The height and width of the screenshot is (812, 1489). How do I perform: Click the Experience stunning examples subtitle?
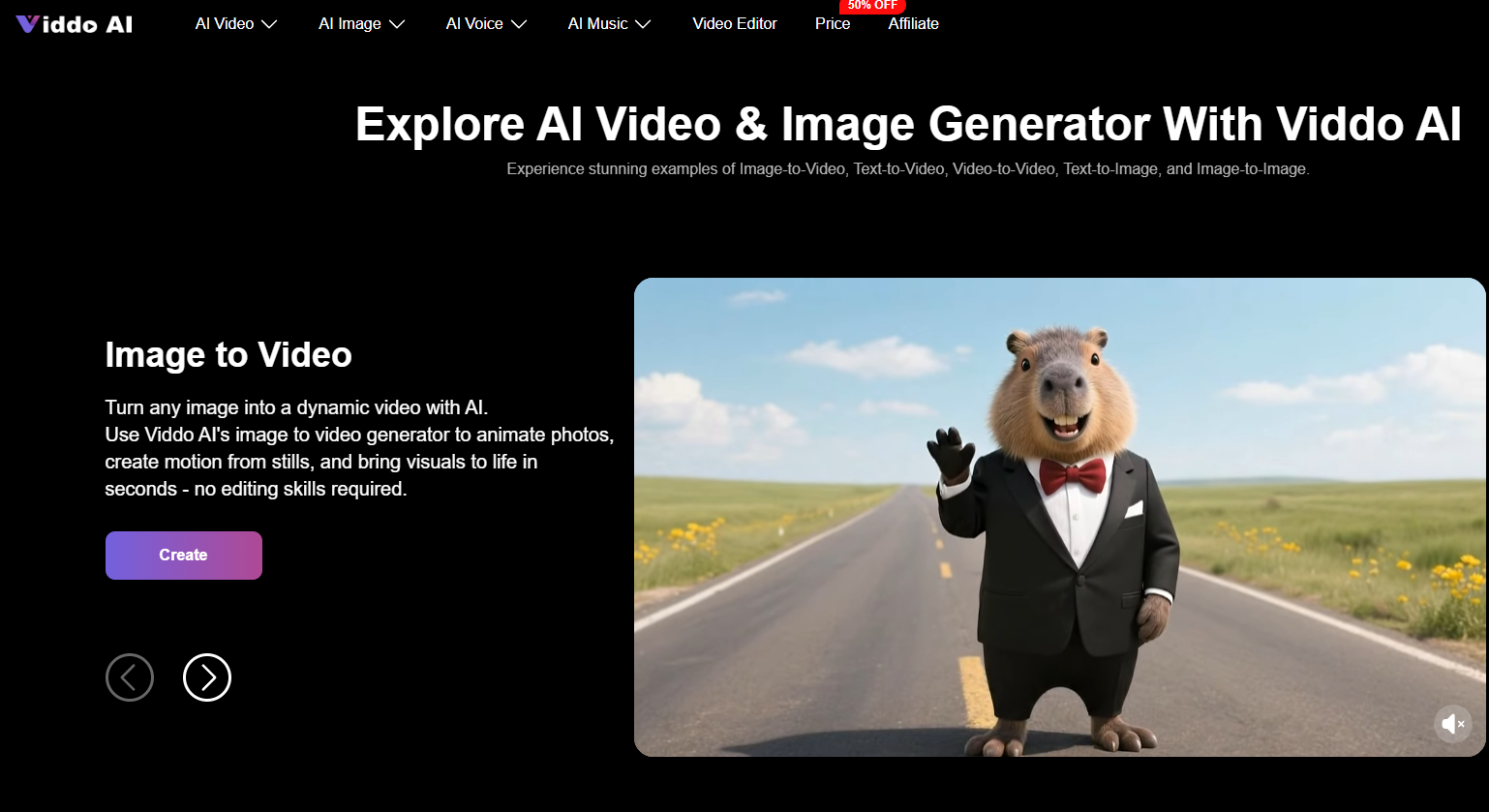(908, 168)
